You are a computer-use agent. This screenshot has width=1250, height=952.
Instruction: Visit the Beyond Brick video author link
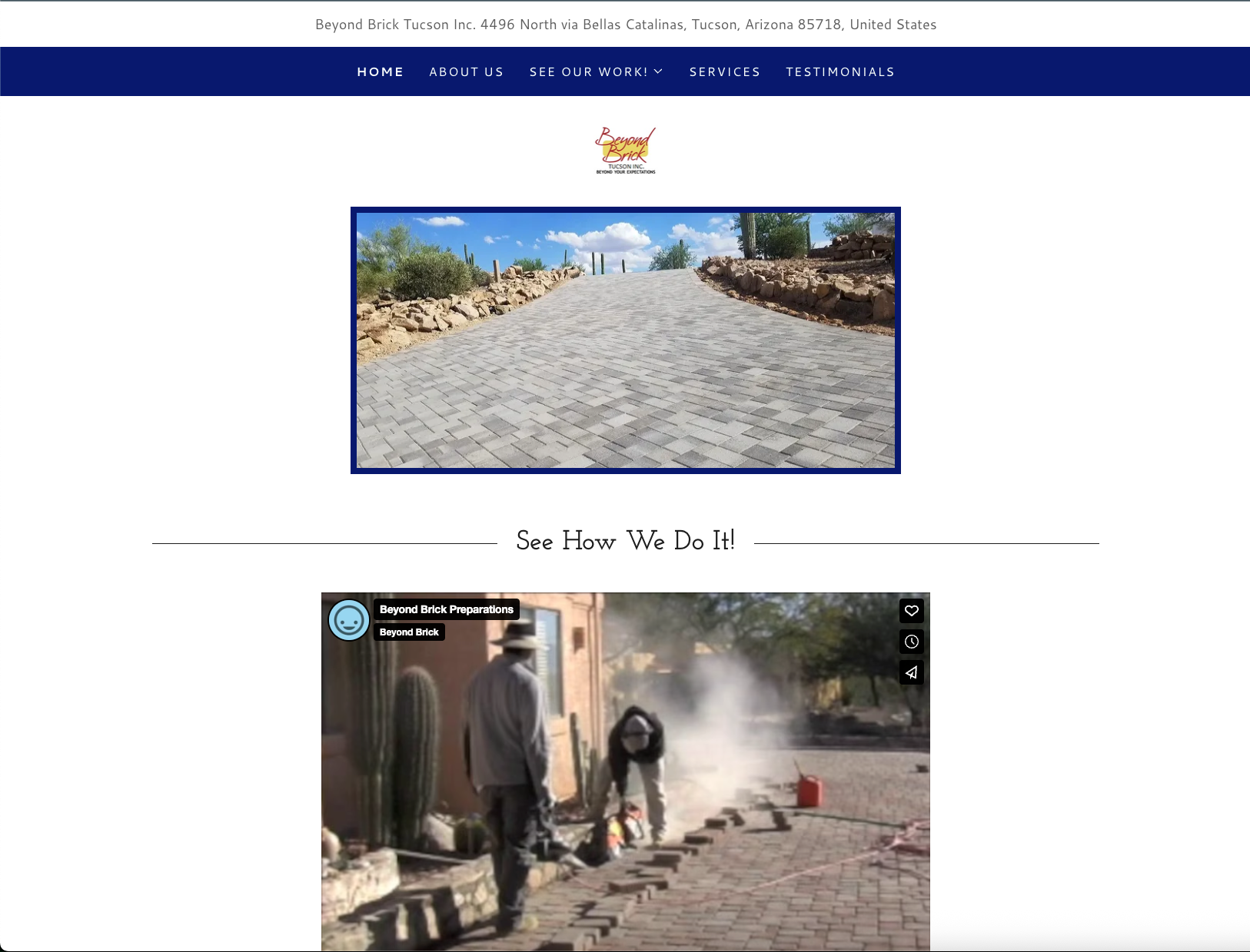click(x=409, y=632)
